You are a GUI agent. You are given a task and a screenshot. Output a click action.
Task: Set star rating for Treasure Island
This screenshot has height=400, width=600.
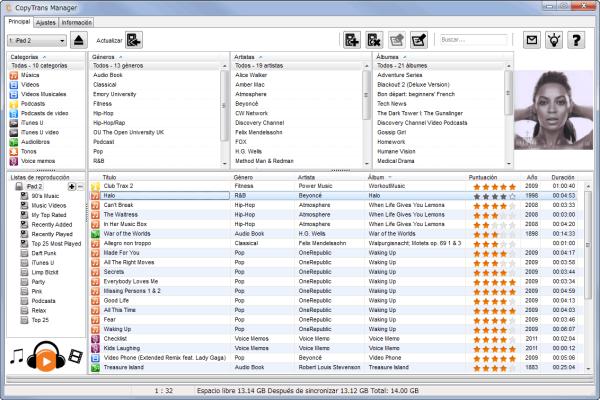click(494, 368)
